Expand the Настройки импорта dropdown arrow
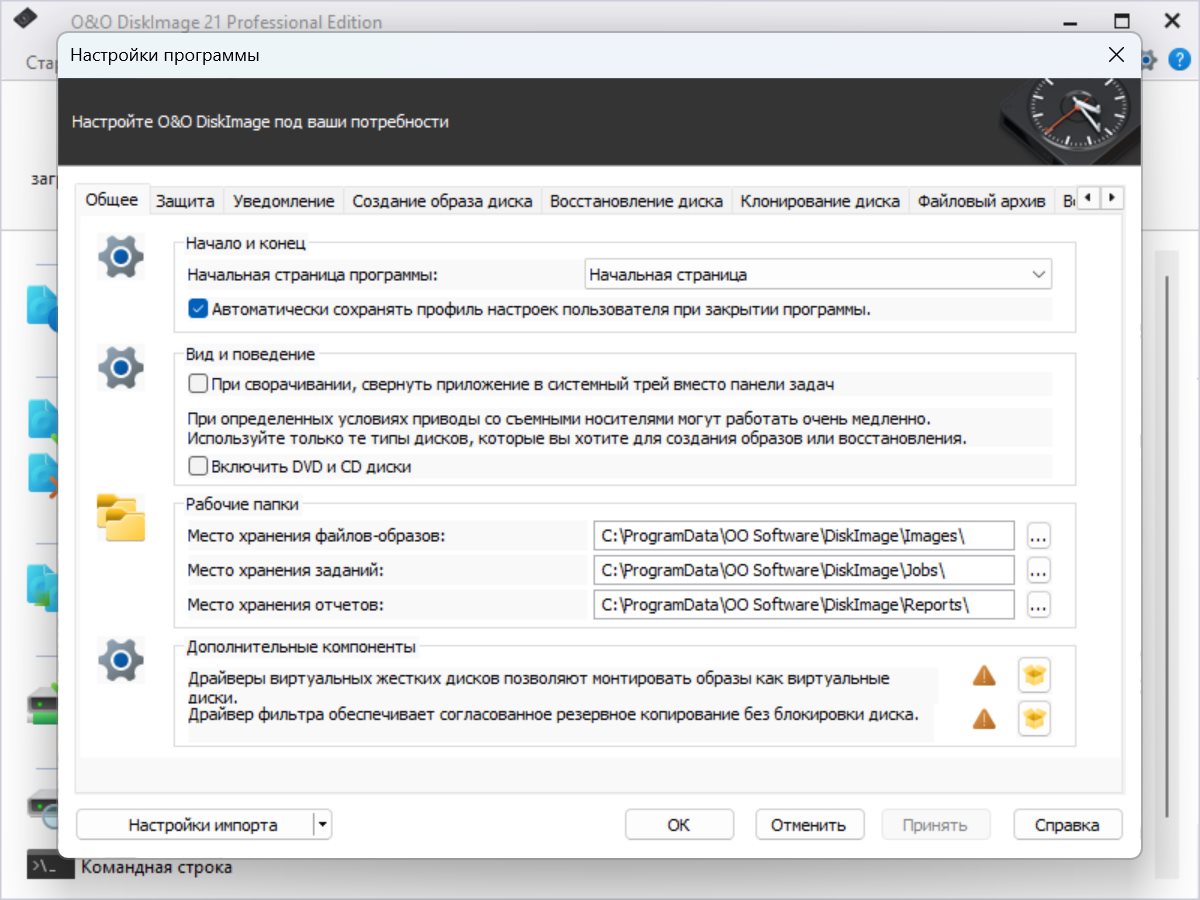 point(322,825)
